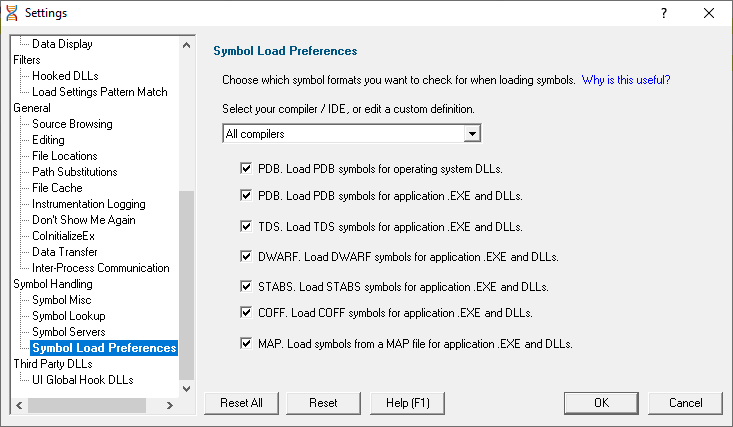The width and height of the screenshot is (733, 427).
Task: Select Symbol Servers in settings tree
Action: coord(69,332)
